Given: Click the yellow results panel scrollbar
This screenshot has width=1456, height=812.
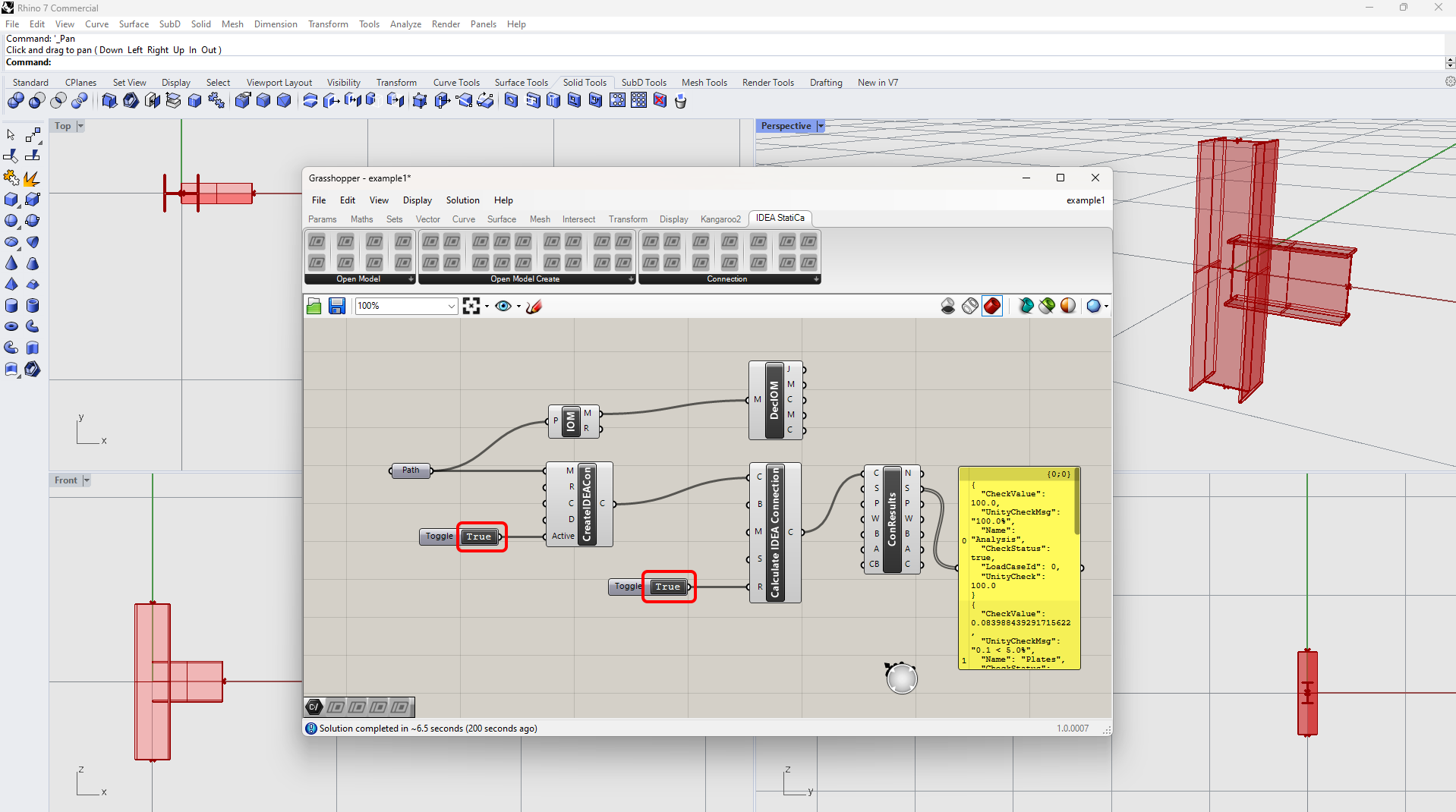Looking at the screenshot, I should click(x=1076, y=501).
